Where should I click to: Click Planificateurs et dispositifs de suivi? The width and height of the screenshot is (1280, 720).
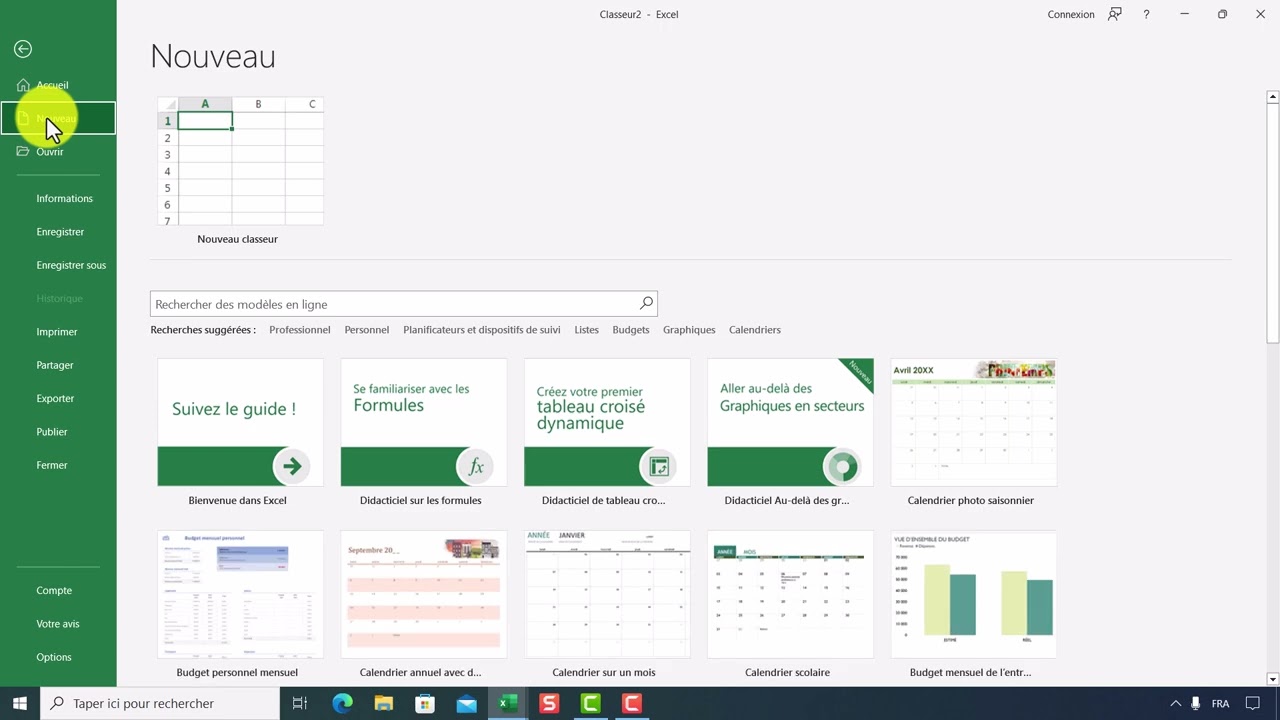(481, 330)
